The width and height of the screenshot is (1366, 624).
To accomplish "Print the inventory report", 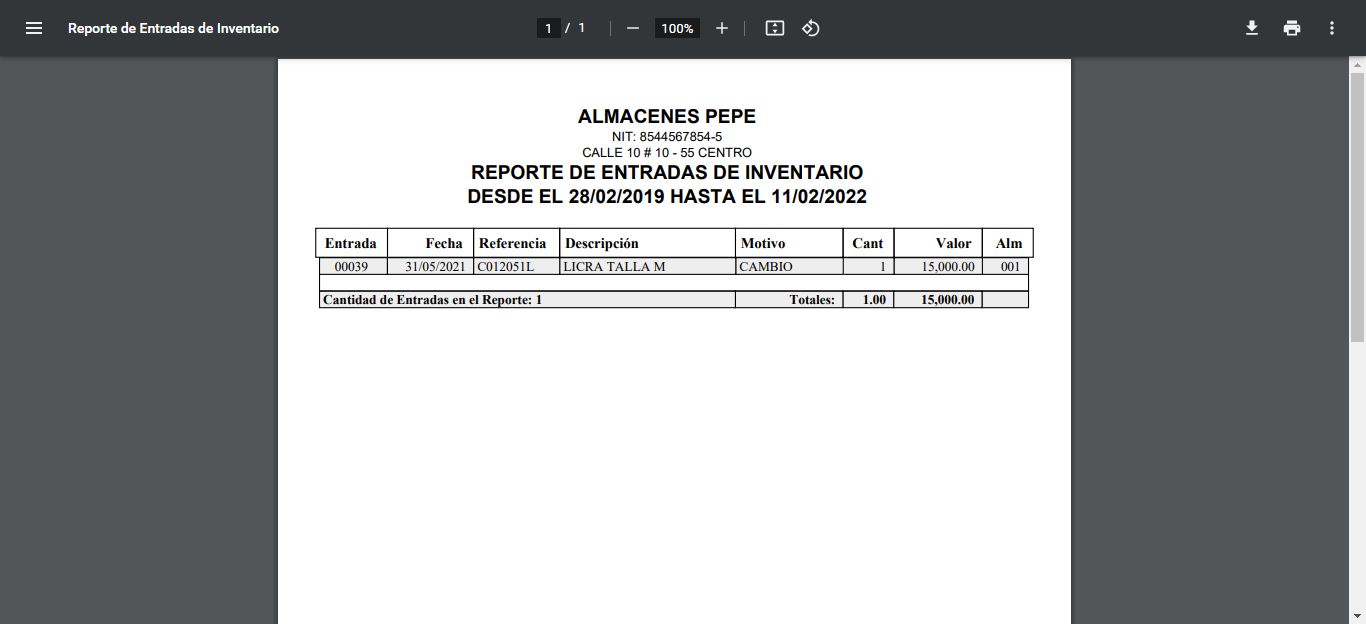I will click(x=1291, y=28).
